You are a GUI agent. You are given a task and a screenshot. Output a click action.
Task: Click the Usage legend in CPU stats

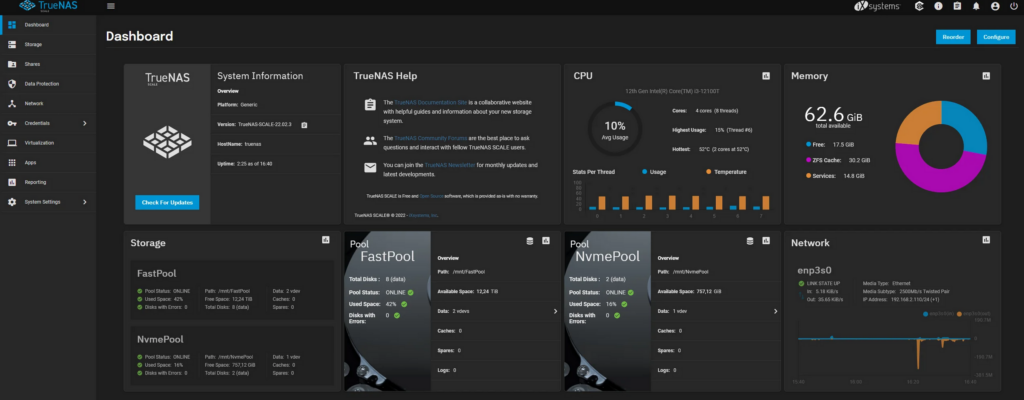(654, 172)
